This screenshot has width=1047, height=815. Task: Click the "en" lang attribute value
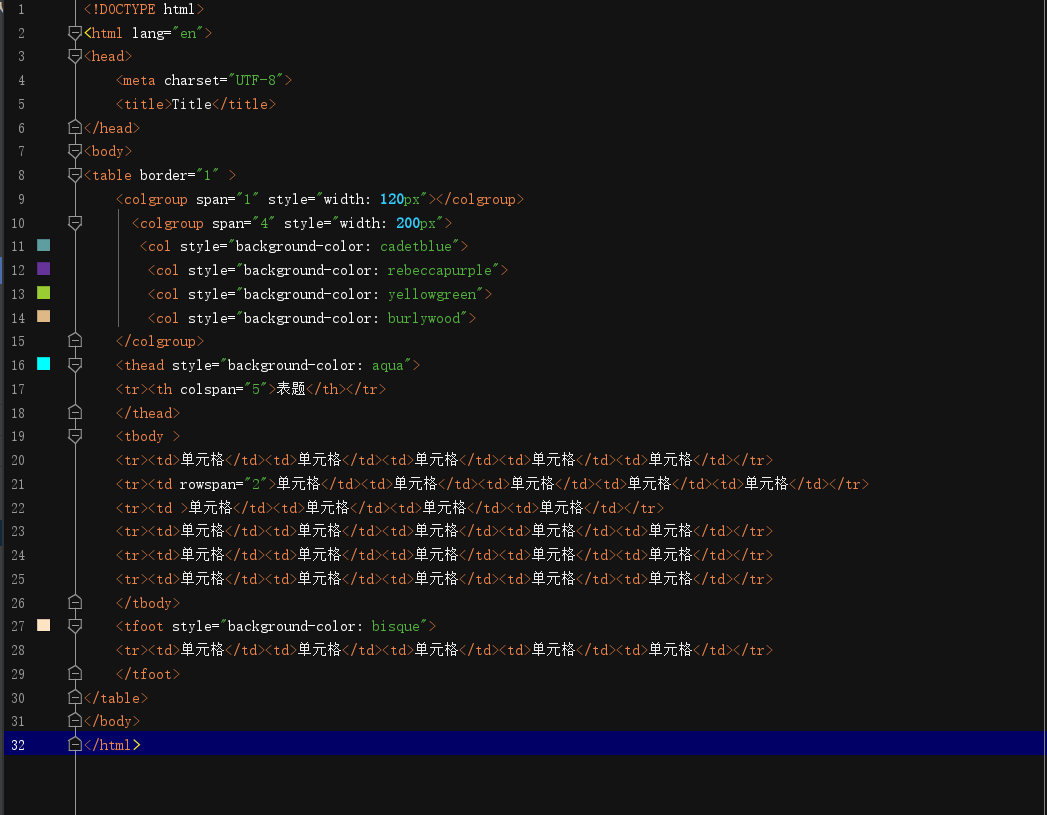click(x=188, y=33)
